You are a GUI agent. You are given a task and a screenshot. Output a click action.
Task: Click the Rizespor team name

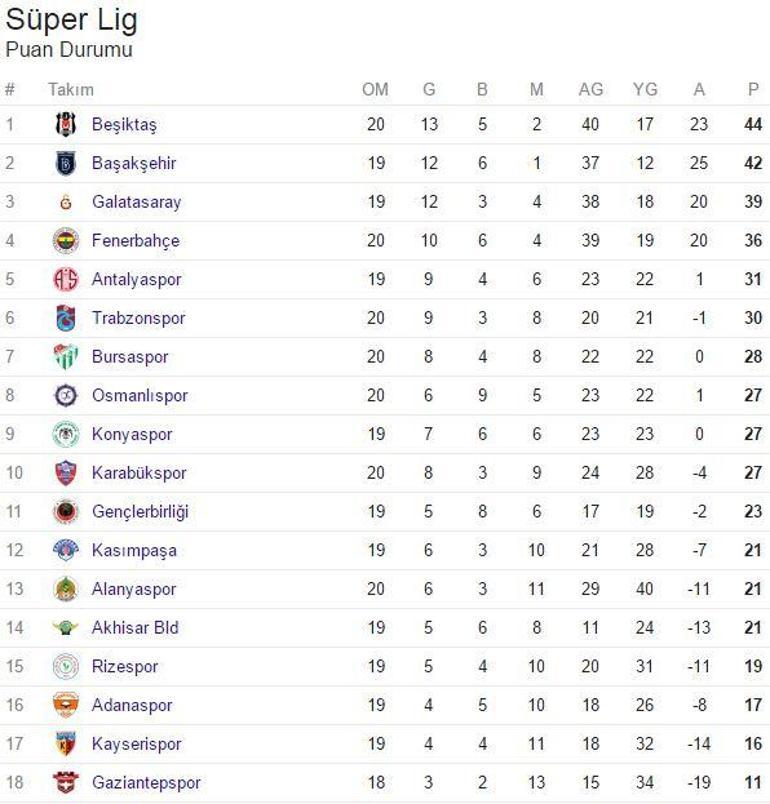point(124,666)
